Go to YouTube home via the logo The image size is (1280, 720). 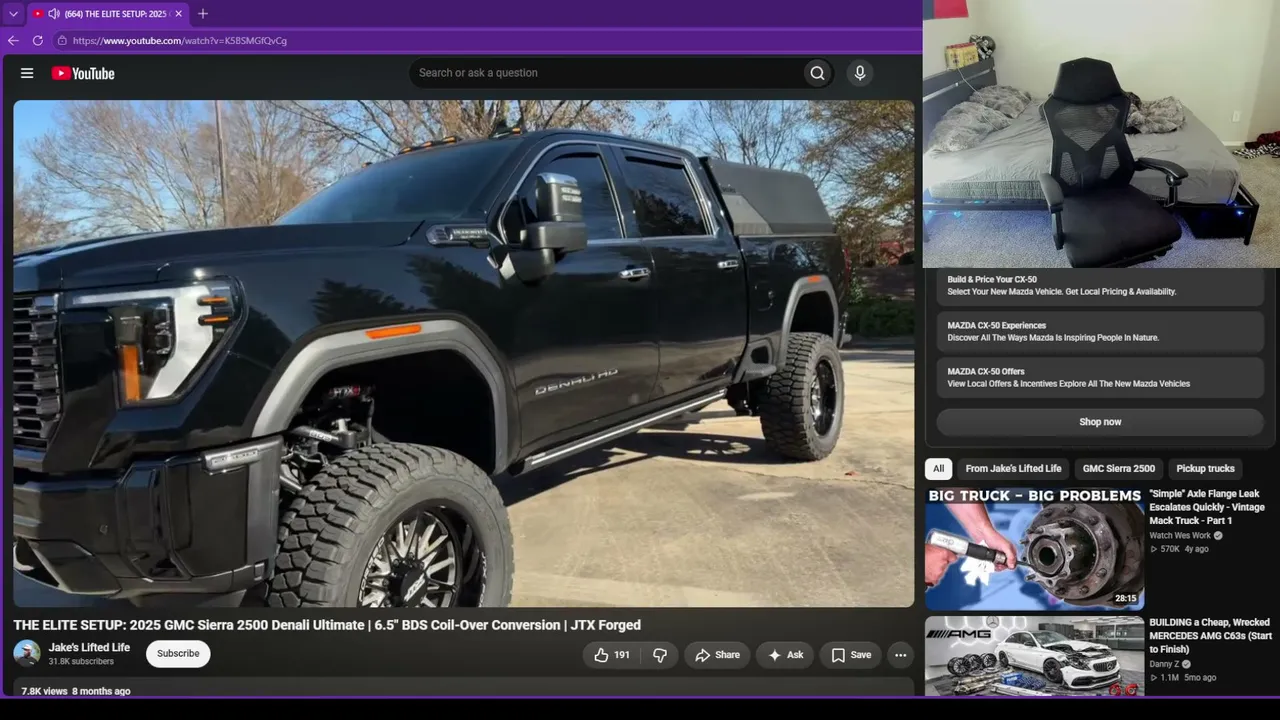point(83,73)
